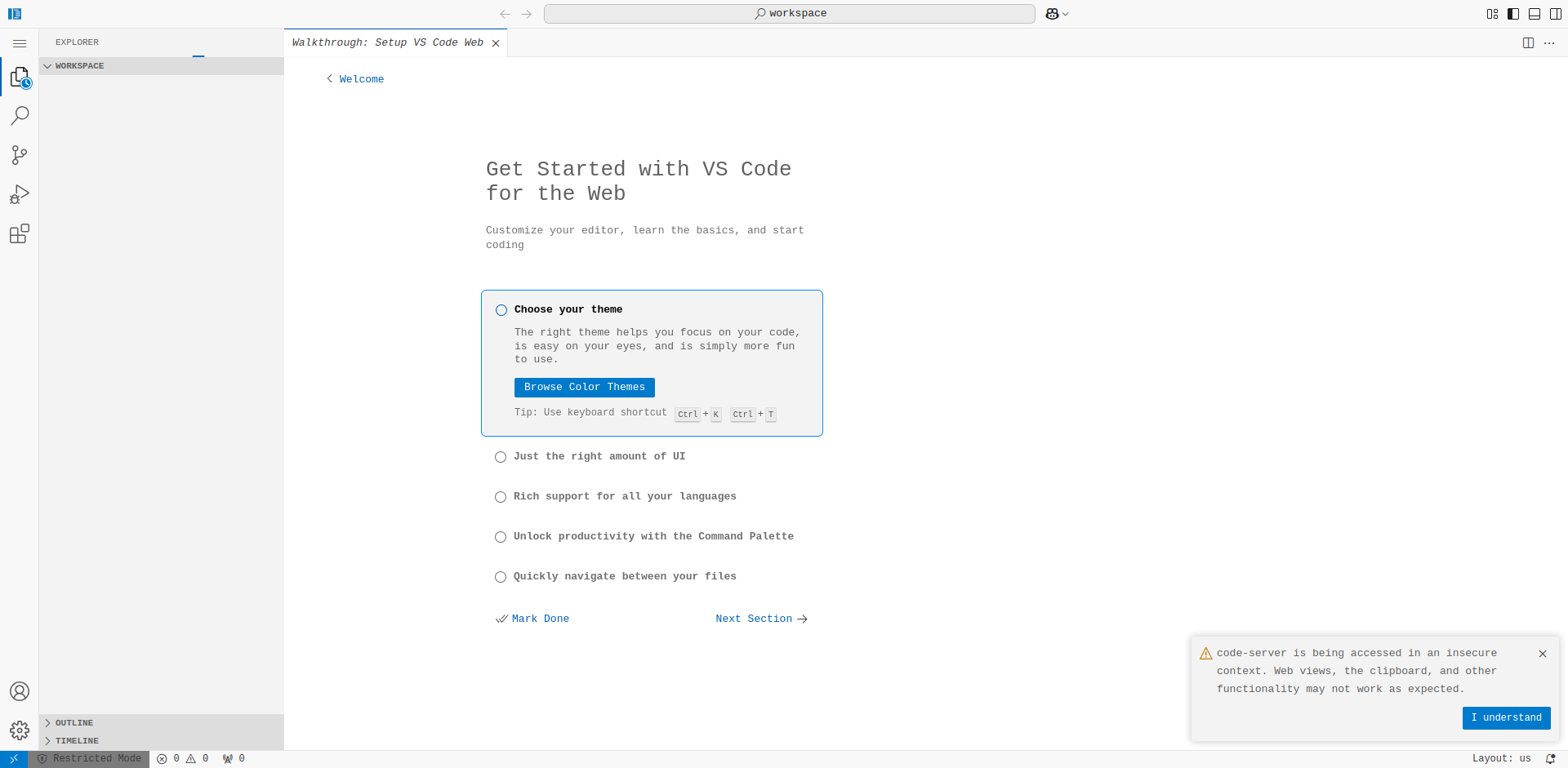
Task: Open the Accounts icon in activity bar
Action: click(20, 691)
